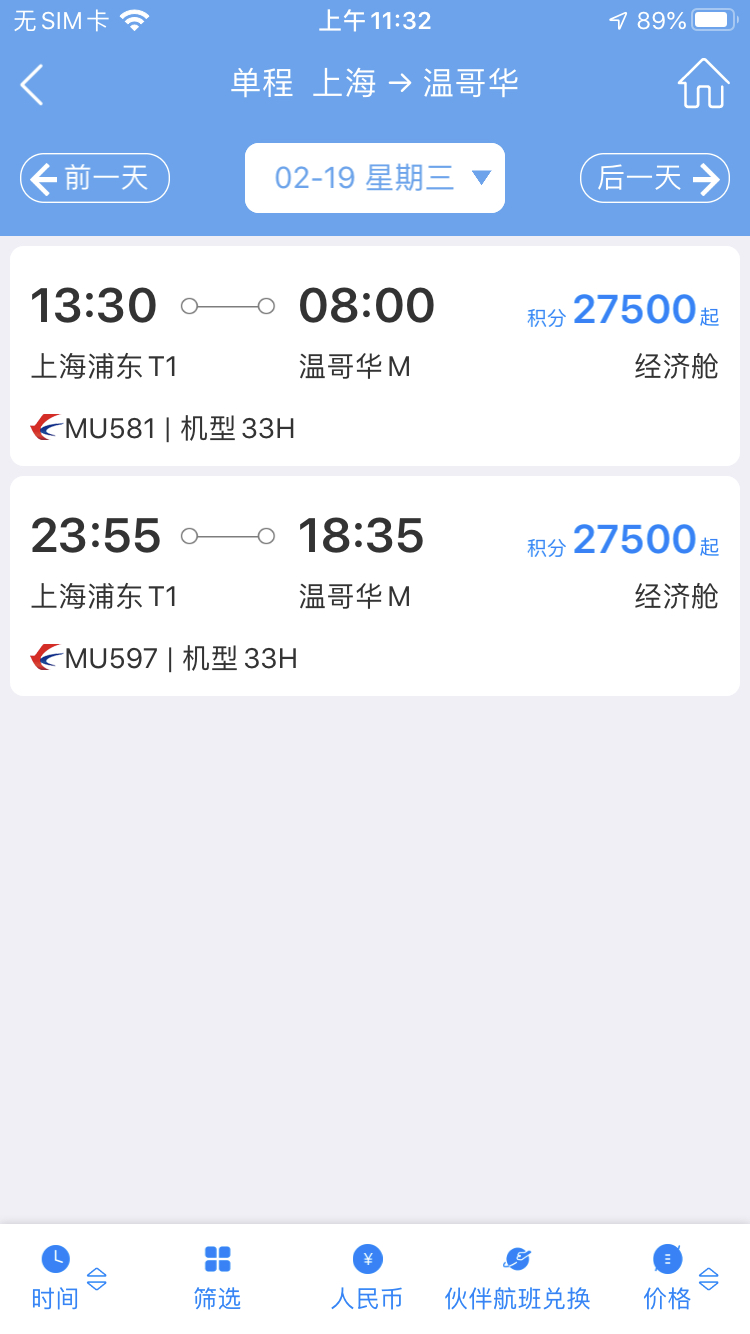This screenshot has width=750, height=1334.
Task: Tap the China Eastern logo on MU597
Action: 46,658
